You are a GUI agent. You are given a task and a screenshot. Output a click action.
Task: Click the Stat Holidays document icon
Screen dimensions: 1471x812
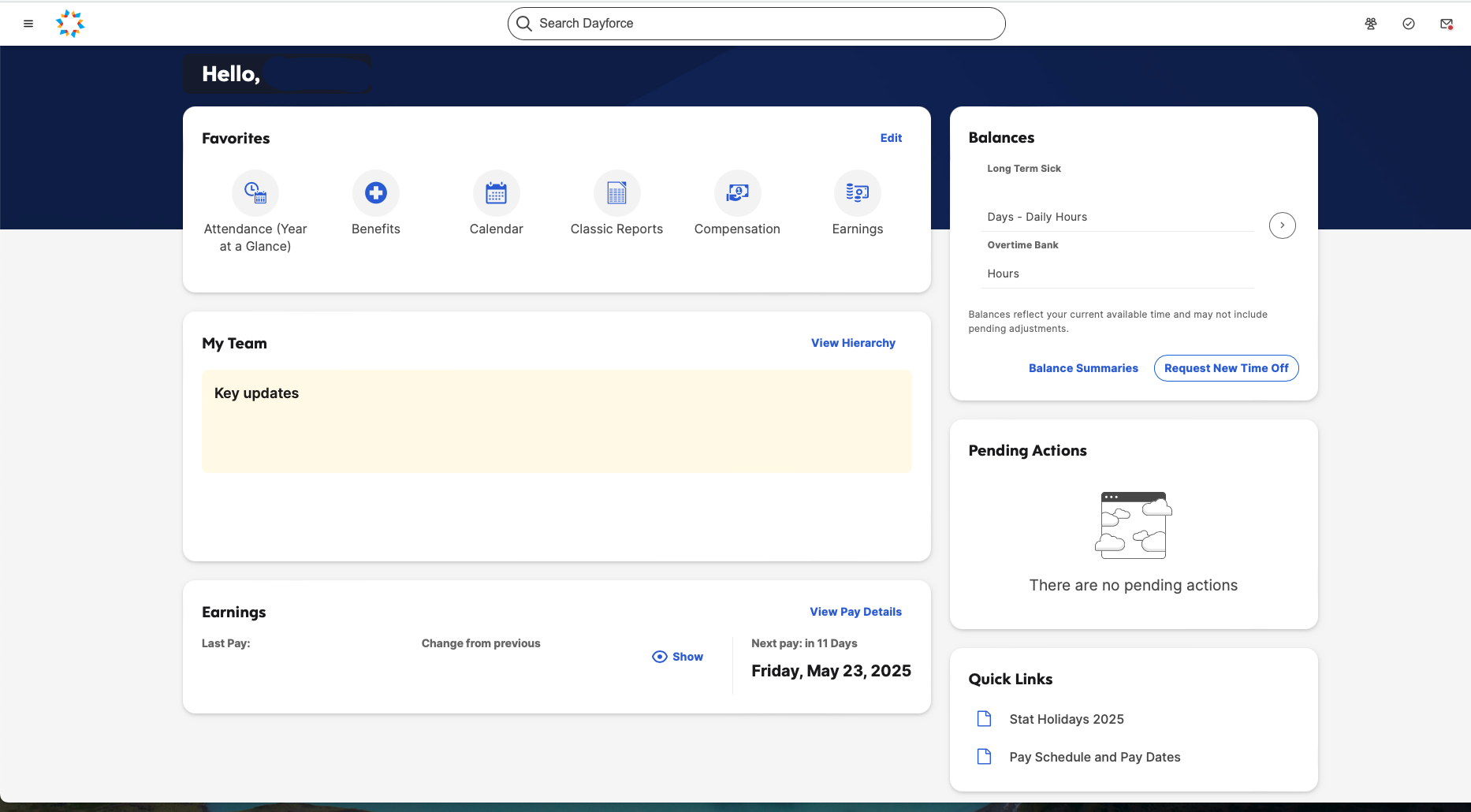click(984, 719)
